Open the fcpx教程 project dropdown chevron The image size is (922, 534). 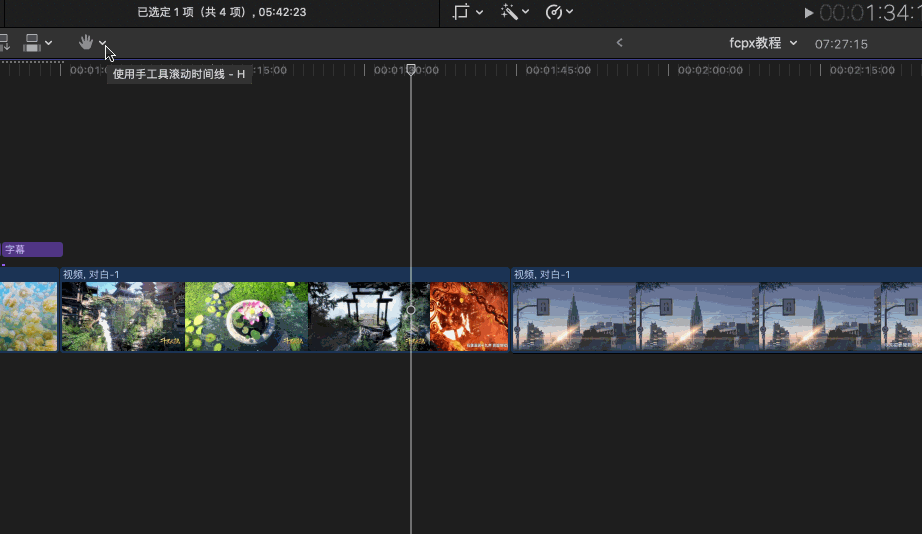(x=793, y=43)
